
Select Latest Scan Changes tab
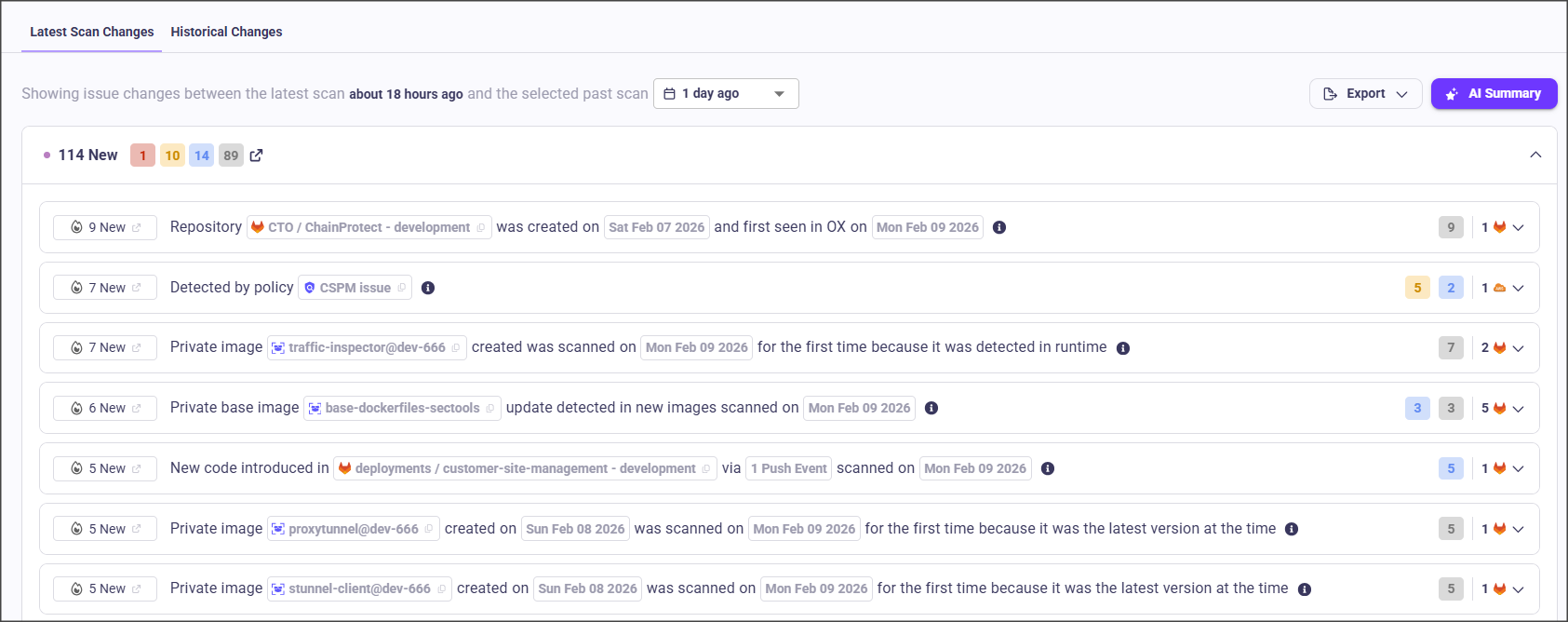[91, 32]
